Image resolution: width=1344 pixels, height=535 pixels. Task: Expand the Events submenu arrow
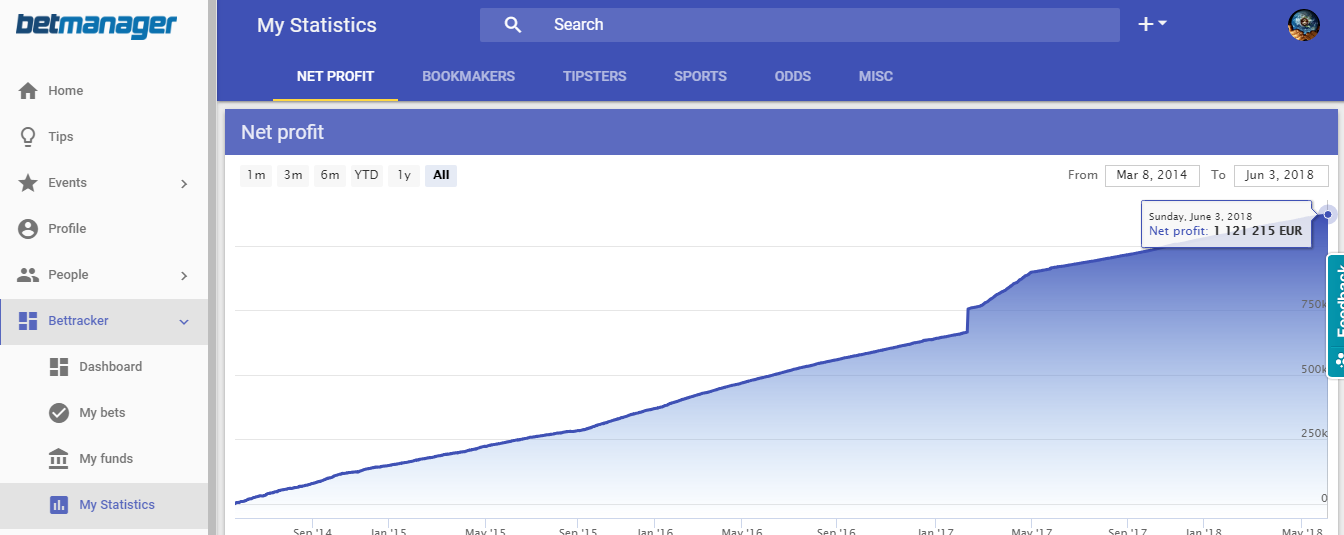[184, 183]
